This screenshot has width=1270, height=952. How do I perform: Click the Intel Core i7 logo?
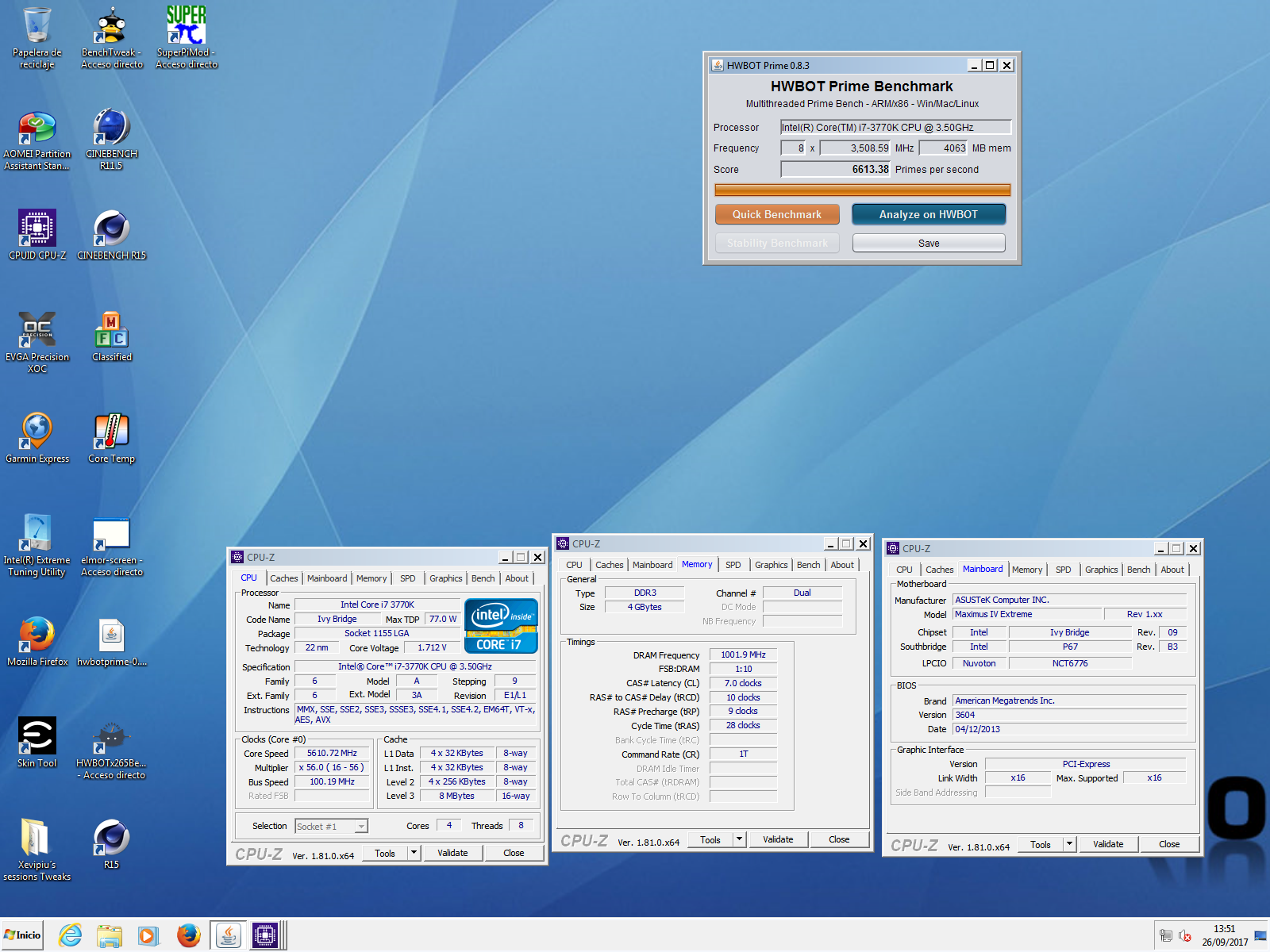click(x=501, y=625)
